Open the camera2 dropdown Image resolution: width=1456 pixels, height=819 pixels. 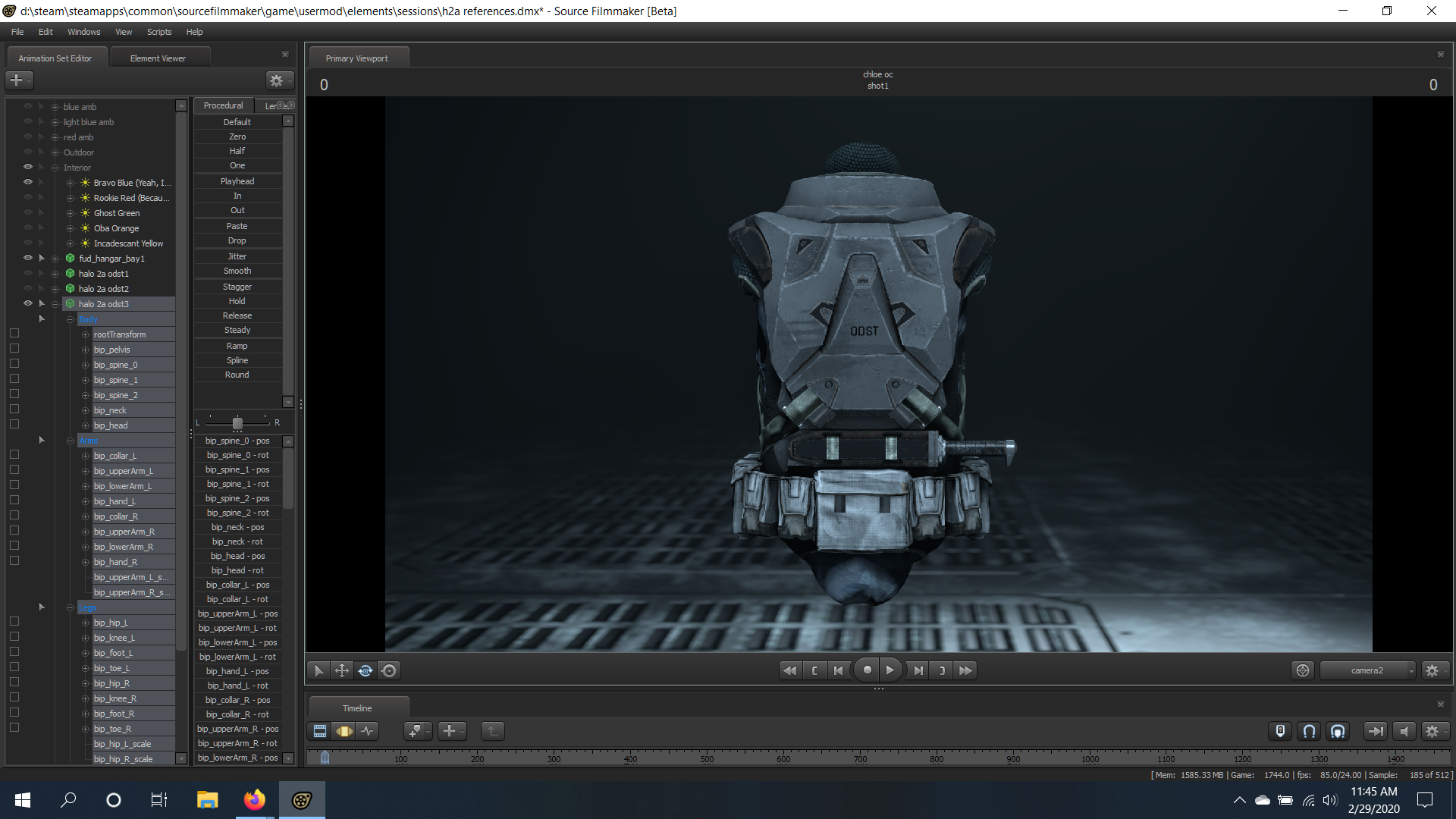1368,670
